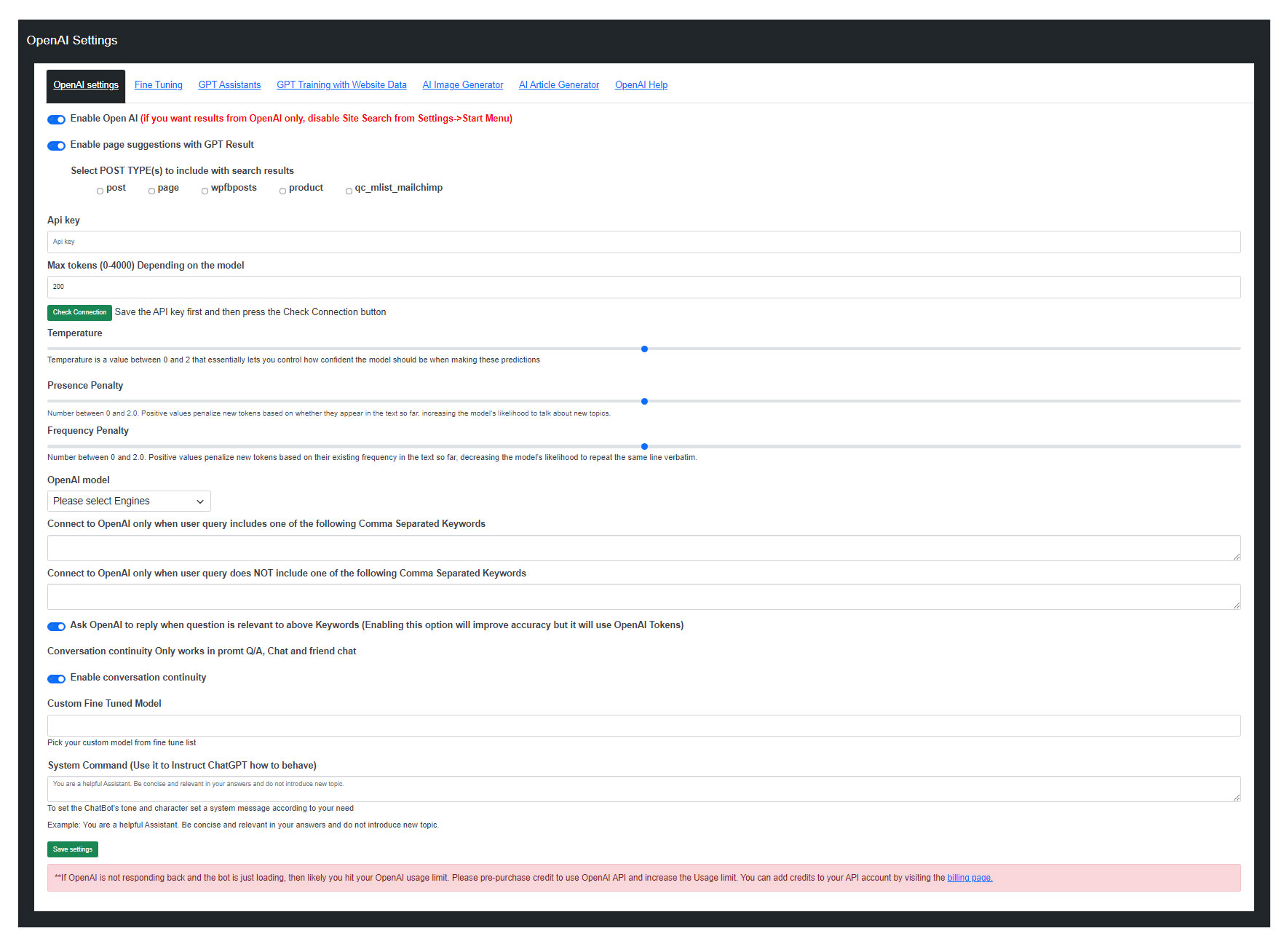The width and height of the screenshot is (1284, 952).
Task: Toggle Enable conversation continuity switch
Action: pyautogui.click(x=56, y=678)
